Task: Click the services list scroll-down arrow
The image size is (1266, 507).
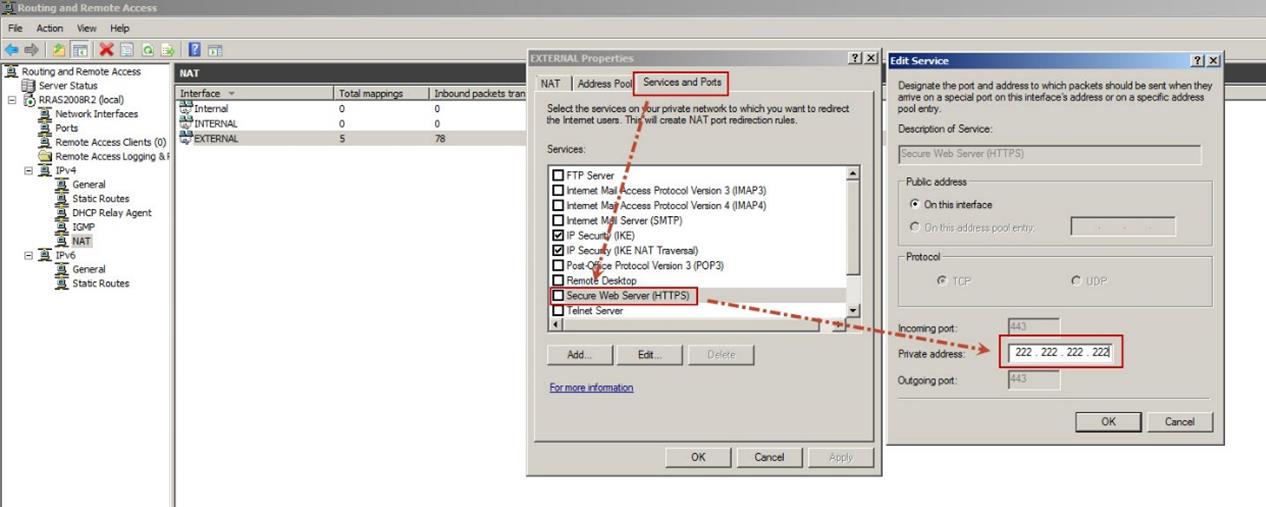Action: (852, 311)
